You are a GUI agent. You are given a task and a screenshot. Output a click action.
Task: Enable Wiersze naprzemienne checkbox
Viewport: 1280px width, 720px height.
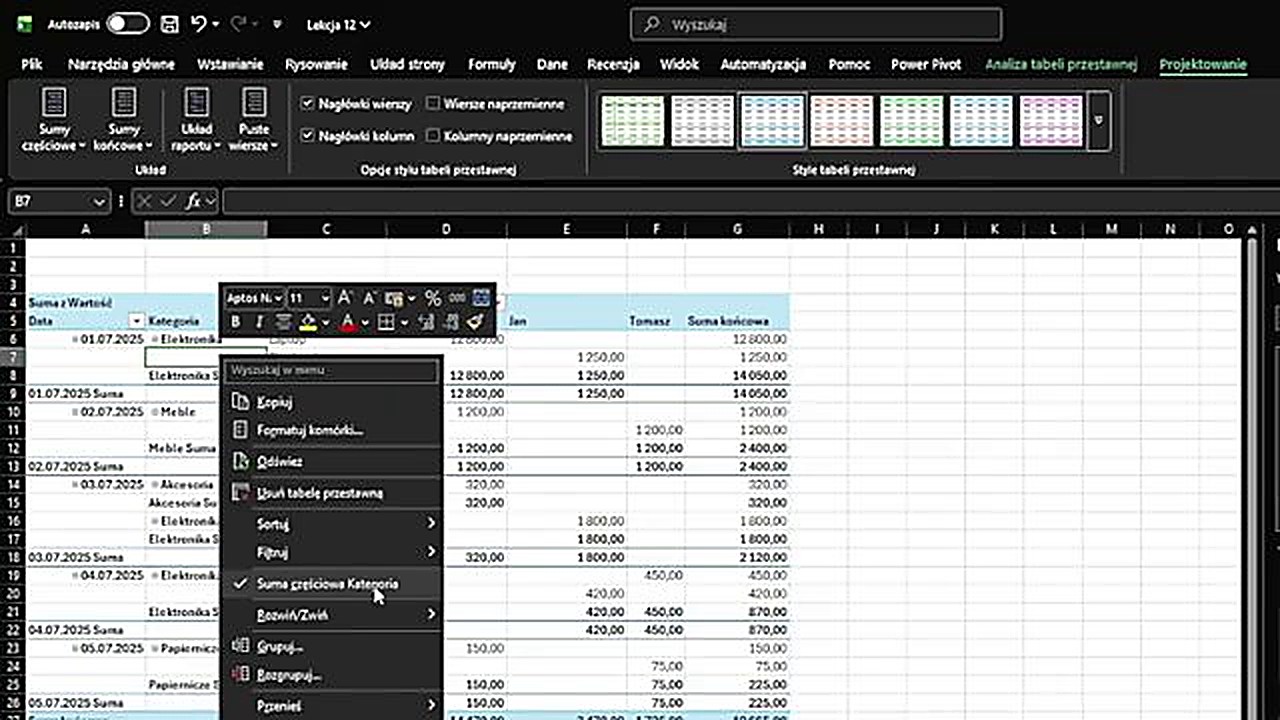(x=433, y=104)
